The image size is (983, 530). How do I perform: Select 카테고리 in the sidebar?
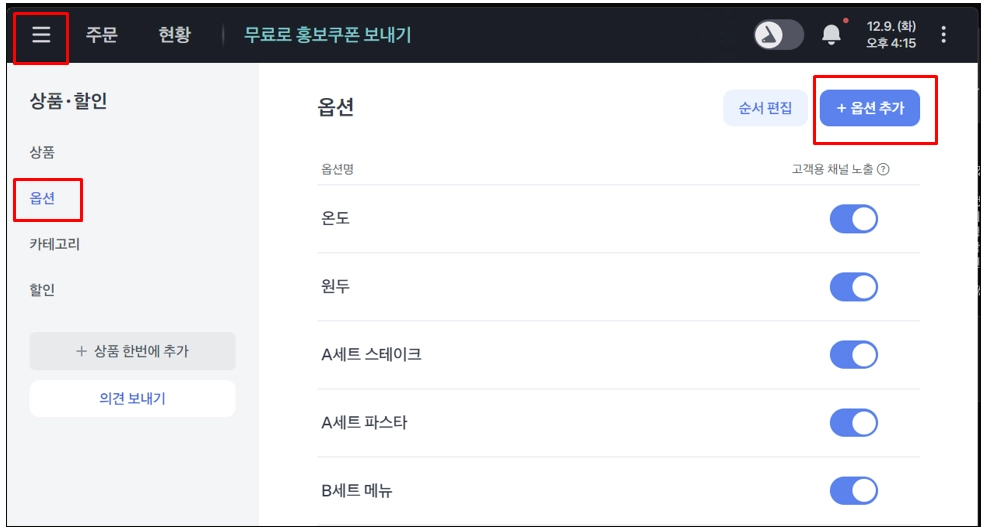point(55,244)
